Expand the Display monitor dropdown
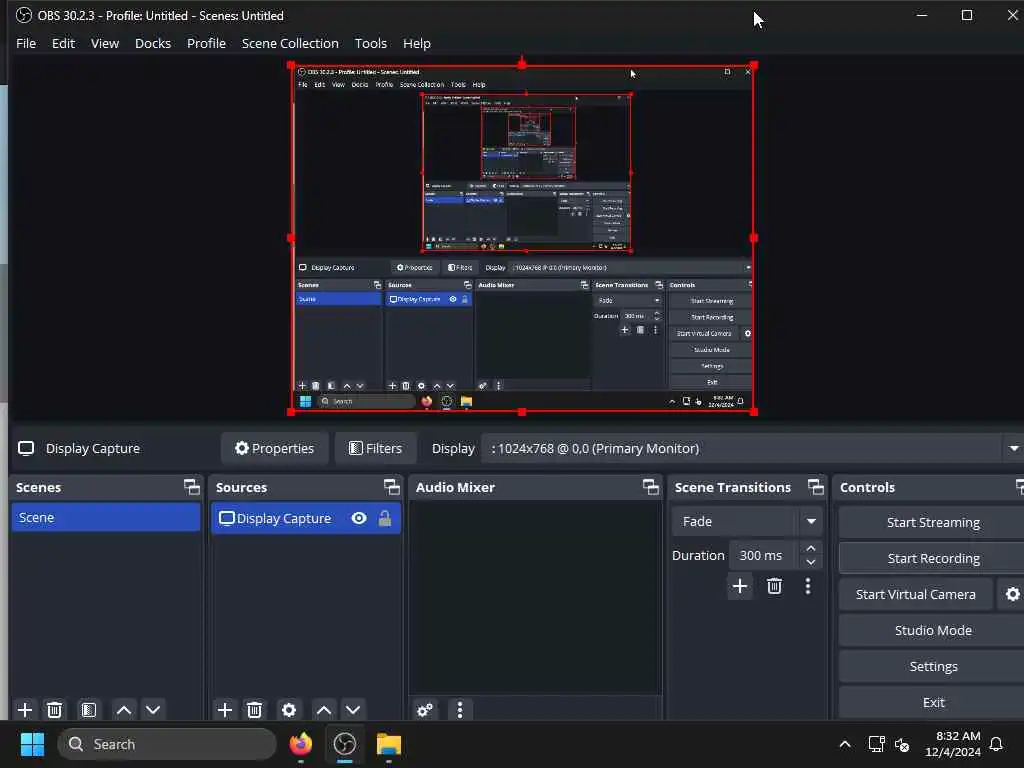 click(x=1014, y=449)
